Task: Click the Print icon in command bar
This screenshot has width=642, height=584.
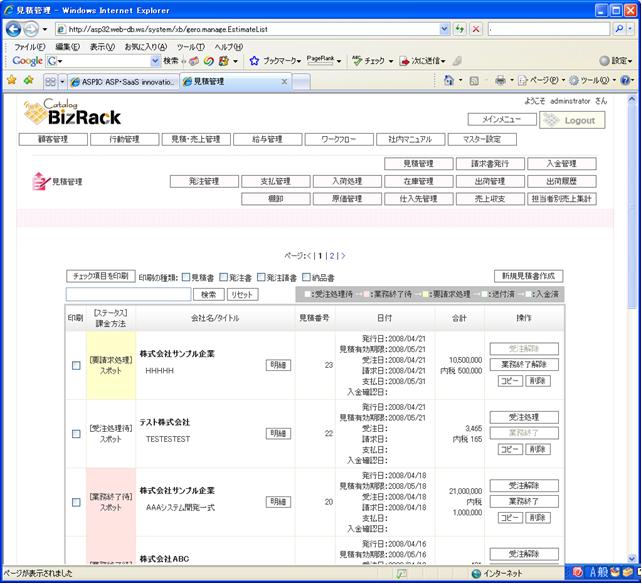Action: point(500,81)
